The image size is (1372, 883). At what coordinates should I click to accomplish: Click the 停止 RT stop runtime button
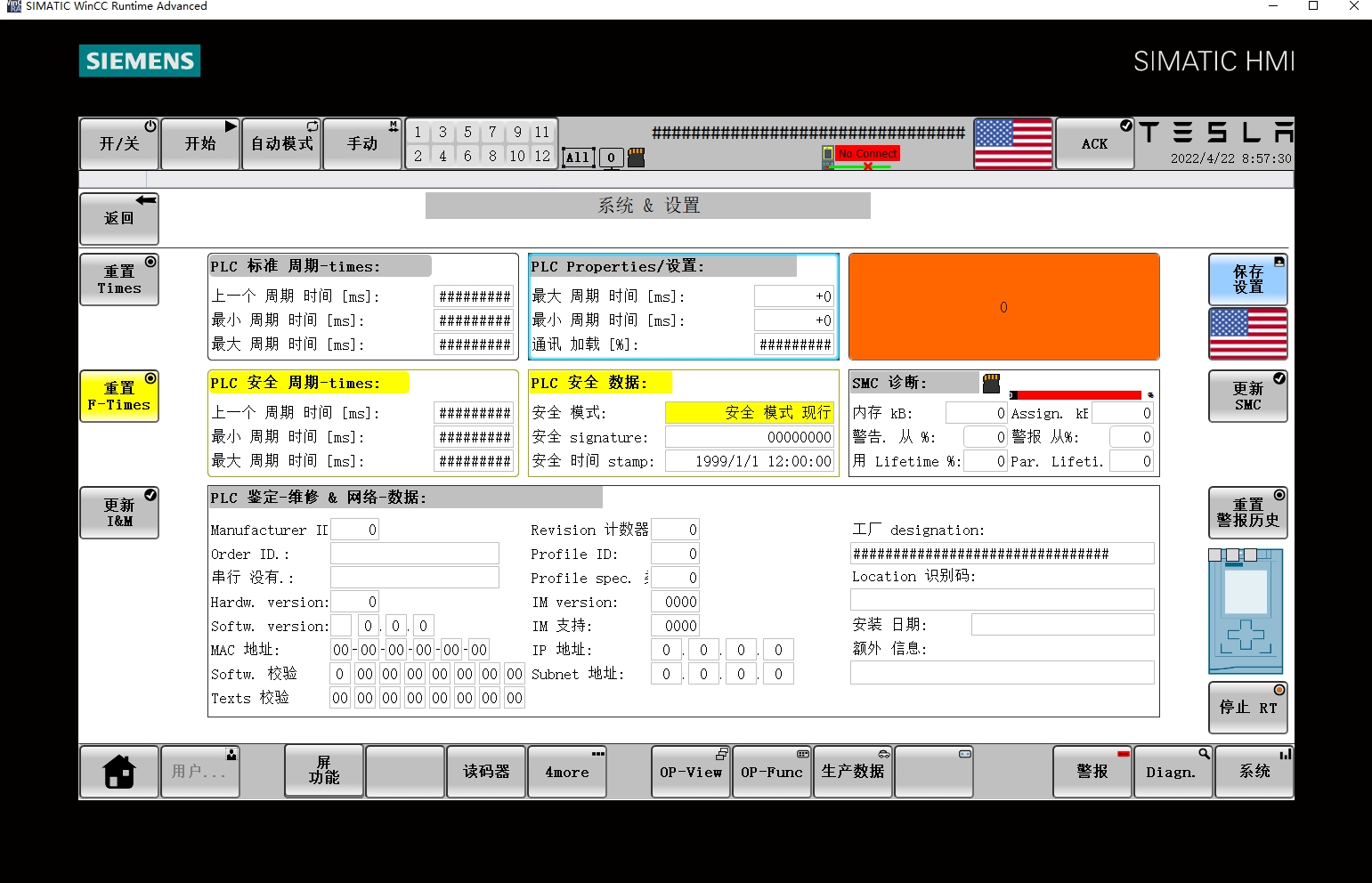pyautogui.click(x=1247, y=708)
